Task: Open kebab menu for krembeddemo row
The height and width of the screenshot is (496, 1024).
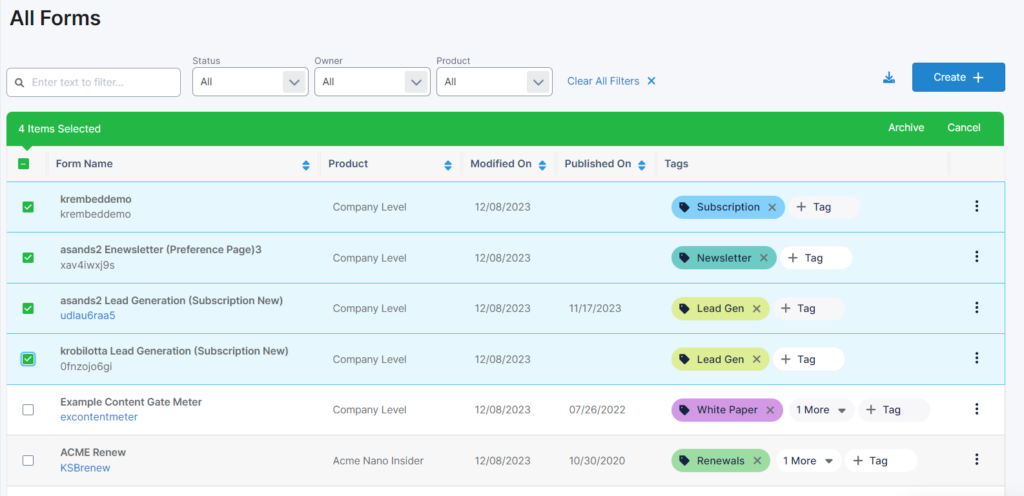Action: 976,206
